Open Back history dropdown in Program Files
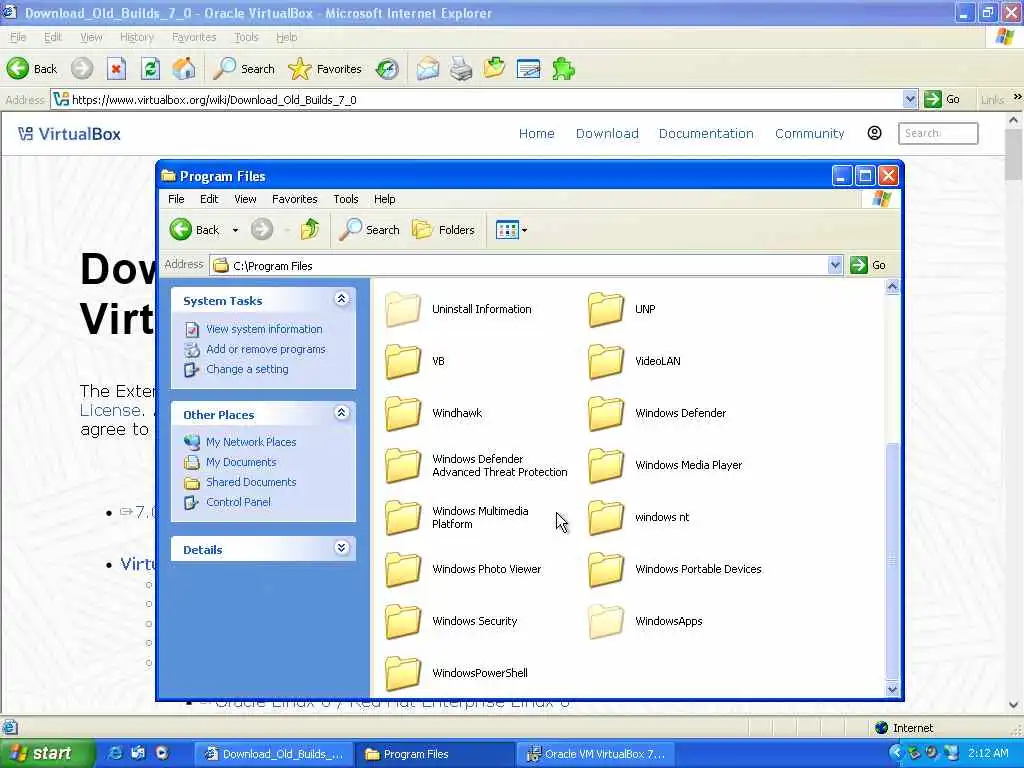The height and width of the screenshot is (768, 1024). (x=235, y=230)
